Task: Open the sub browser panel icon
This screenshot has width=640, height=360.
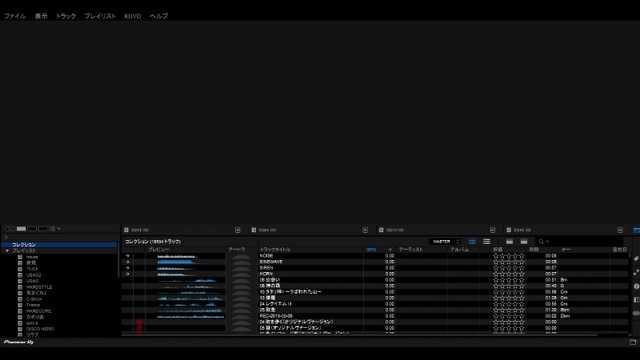Action: (636, 300)
